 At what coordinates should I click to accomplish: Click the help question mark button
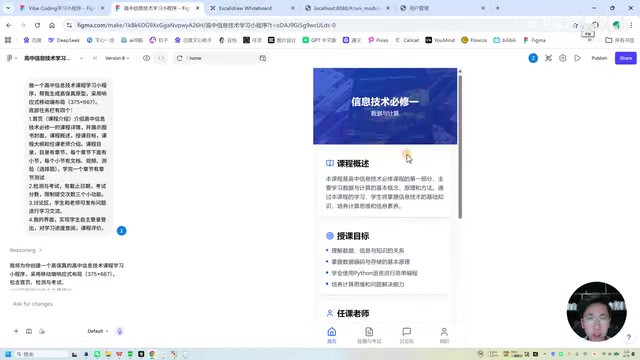pos(629,337)
